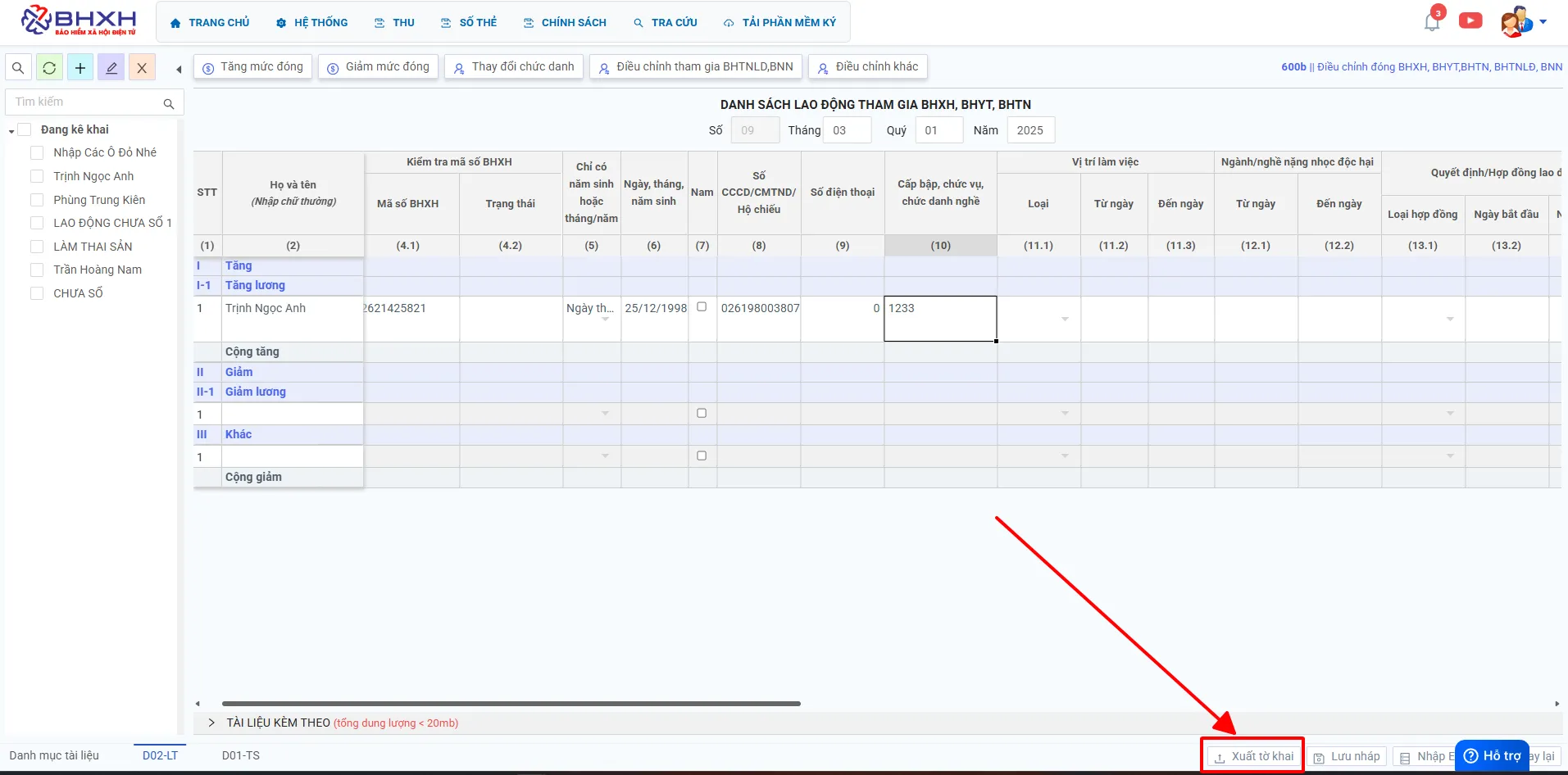1568x775 pixels.
Task: Switch to the D01-TS tab
Action: pyautogui.click(x=241, y=755)
